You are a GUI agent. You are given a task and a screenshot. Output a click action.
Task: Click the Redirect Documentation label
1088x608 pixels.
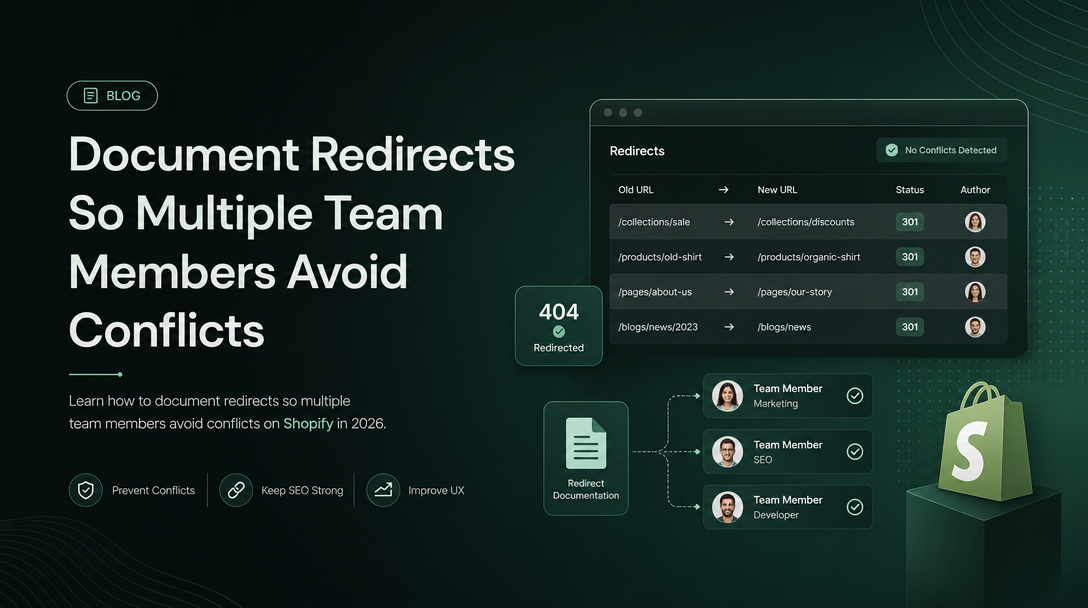pos(586,489)
